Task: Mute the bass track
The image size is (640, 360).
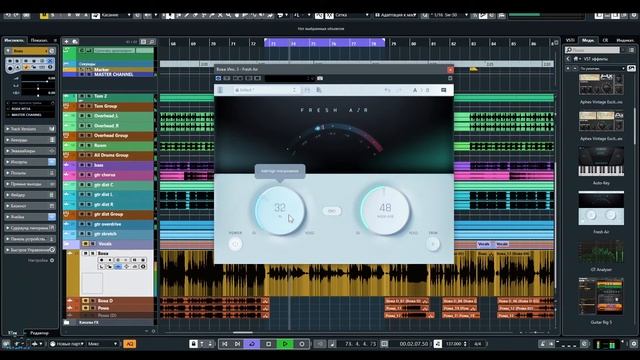Action: (x=82, y=165)
